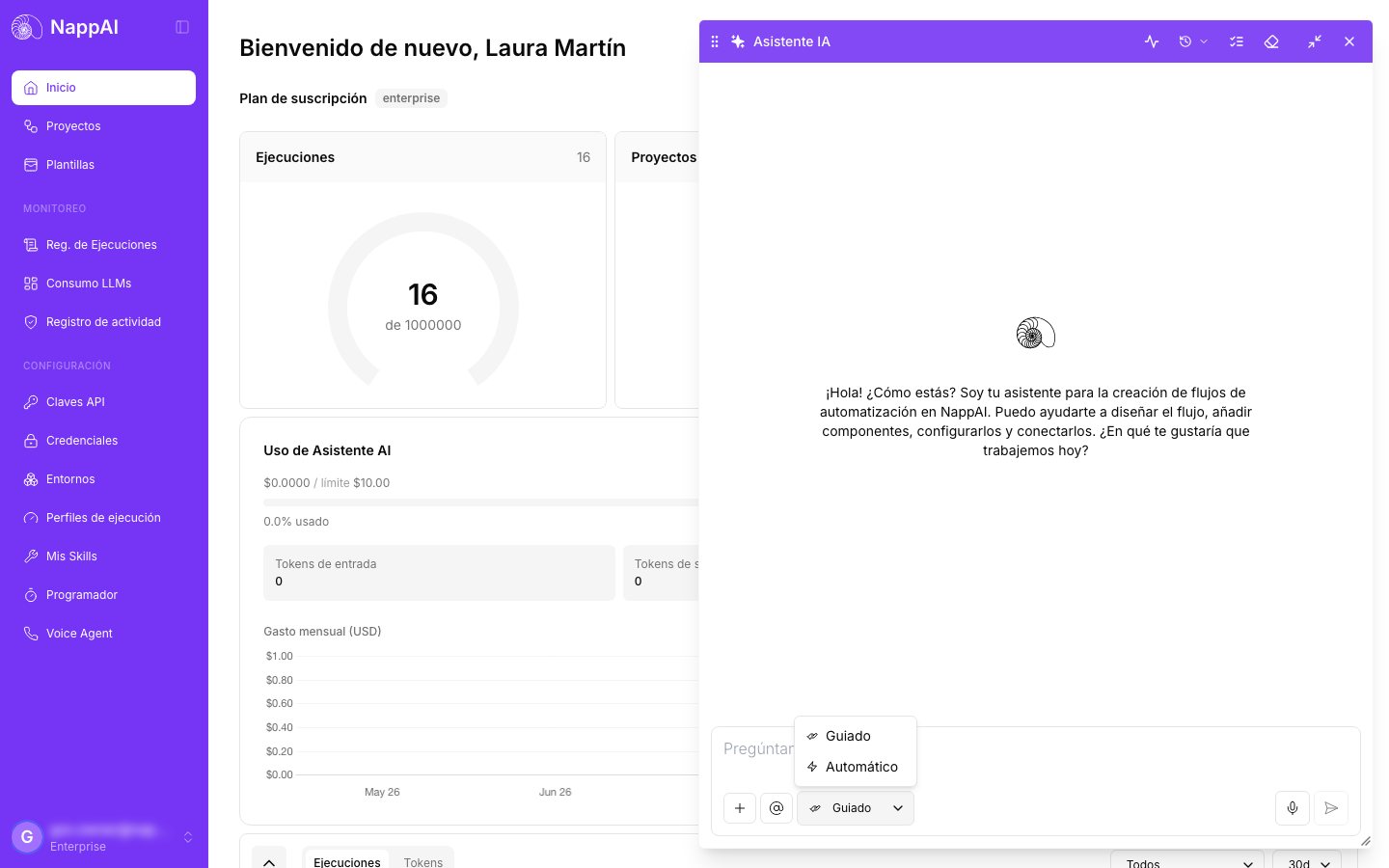Open Registro de actividad

[x=103, y=322]
